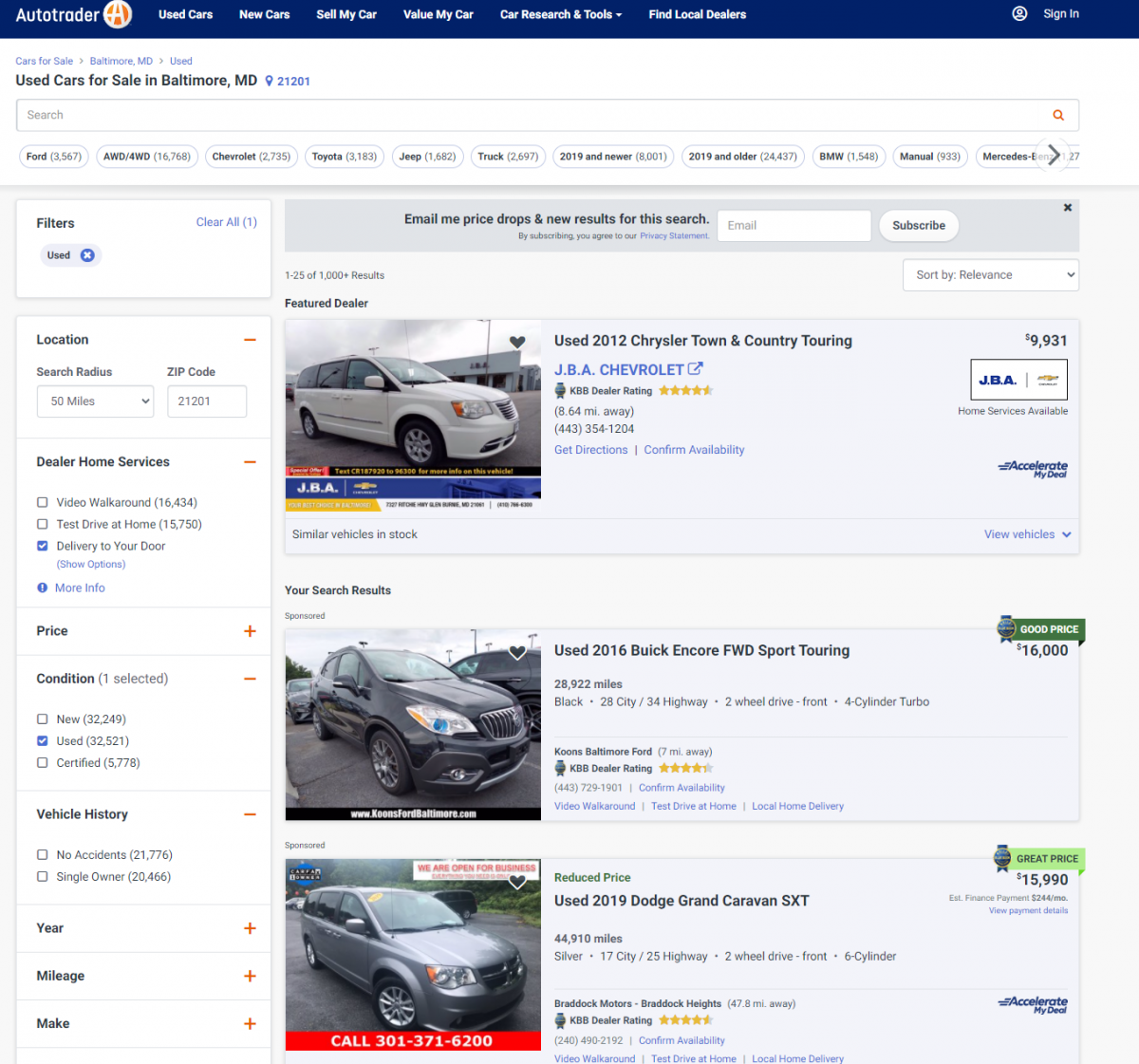Click the location pin next to 21201
The image size is (1139, 1064).
(x=269, y=82)
